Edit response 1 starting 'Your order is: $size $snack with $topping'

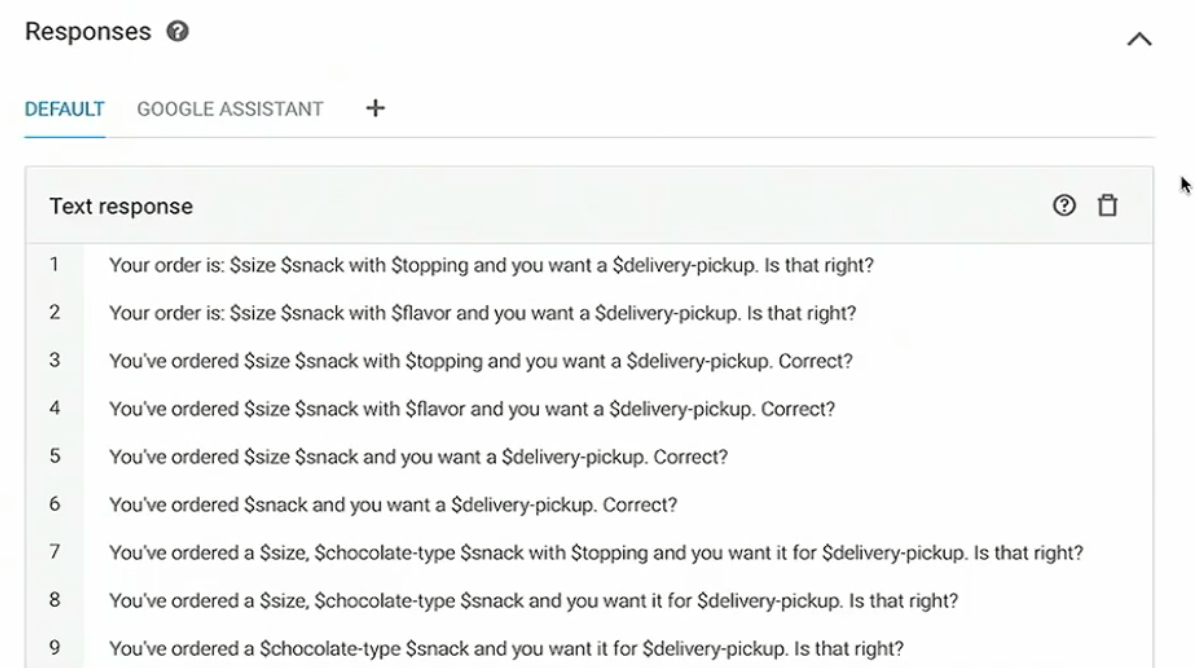(491, 265)
